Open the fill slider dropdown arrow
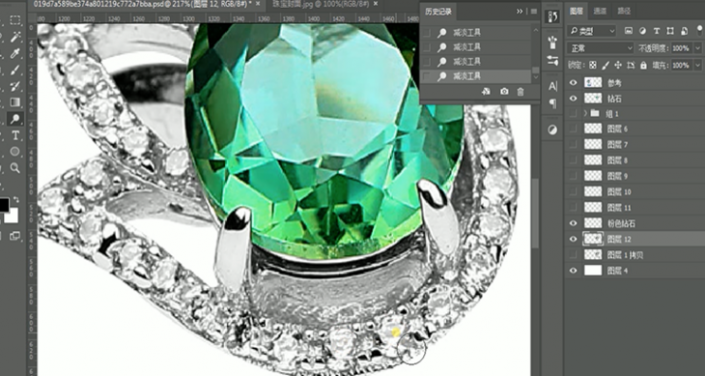705x376 pixels. [x=698, y=66]
